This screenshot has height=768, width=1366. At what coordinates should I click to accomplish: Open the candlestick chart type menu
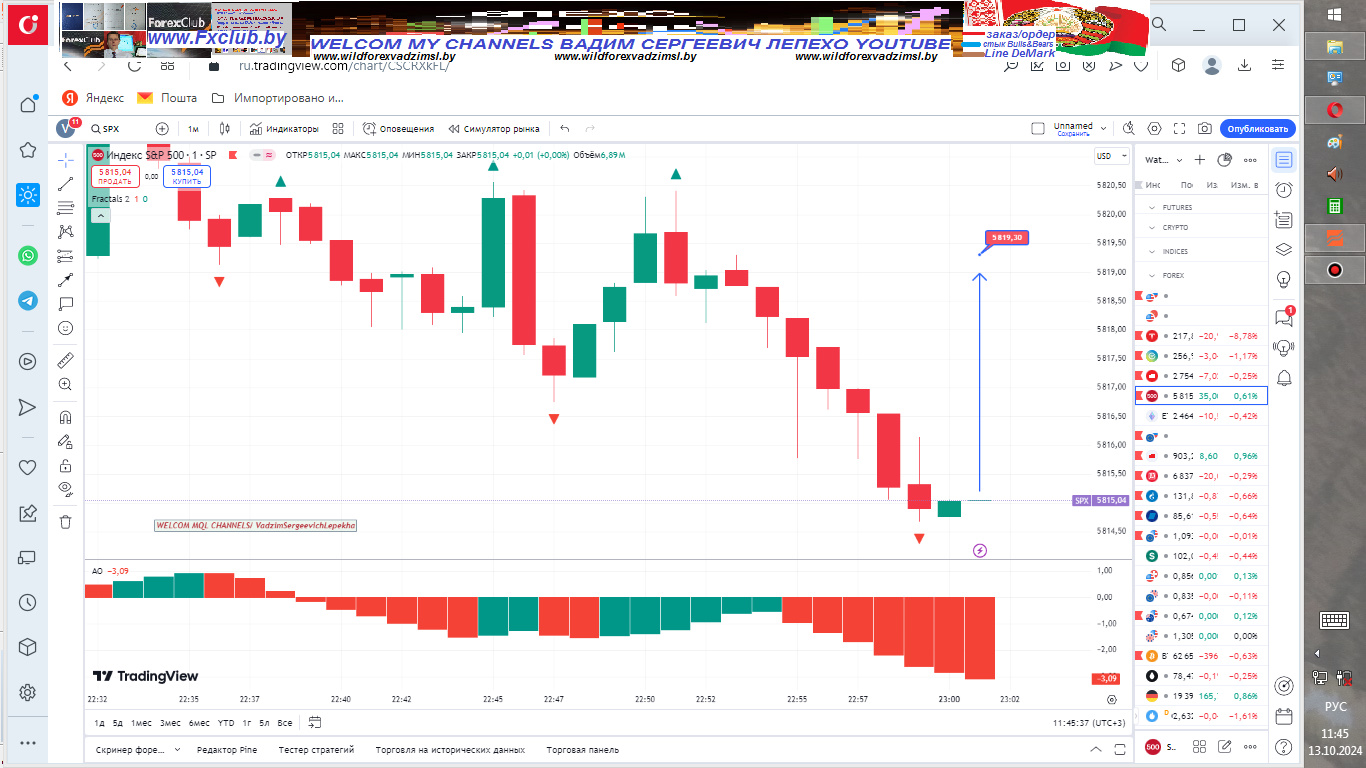click(225, 129)
